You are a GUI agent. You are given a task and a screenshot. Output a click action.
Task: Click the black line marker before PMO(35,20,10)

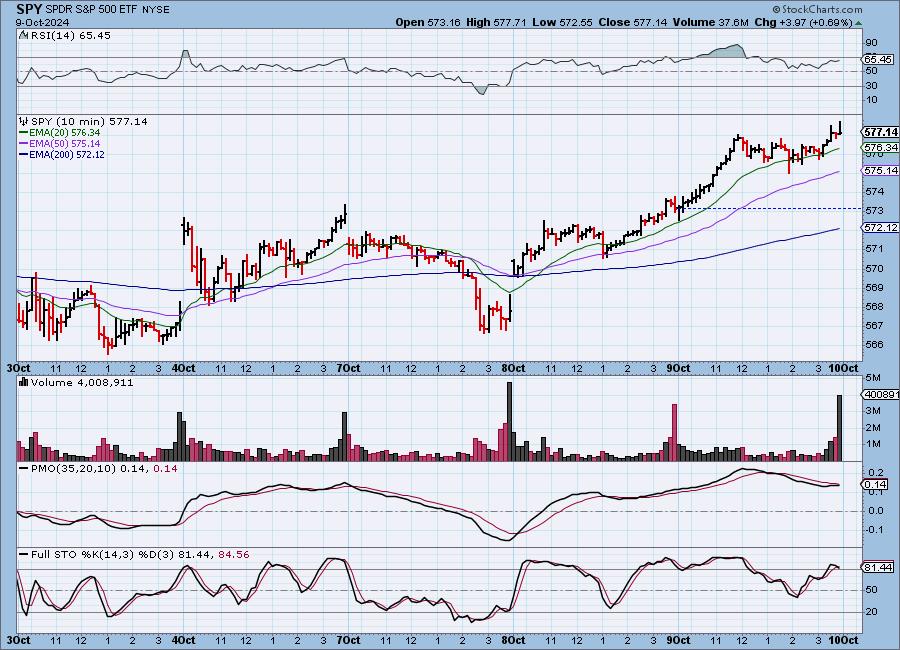click(x=24, y=469)
